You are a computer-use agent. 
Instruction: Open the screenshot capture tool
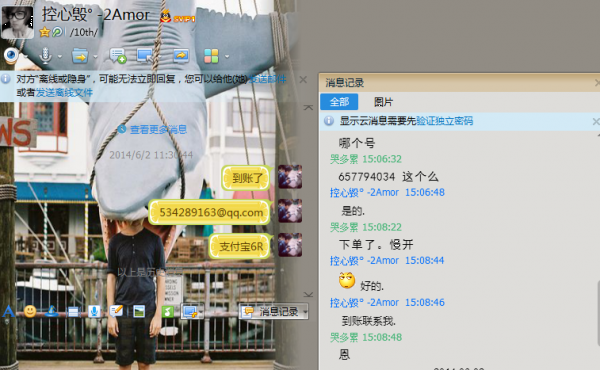(190, 312)
